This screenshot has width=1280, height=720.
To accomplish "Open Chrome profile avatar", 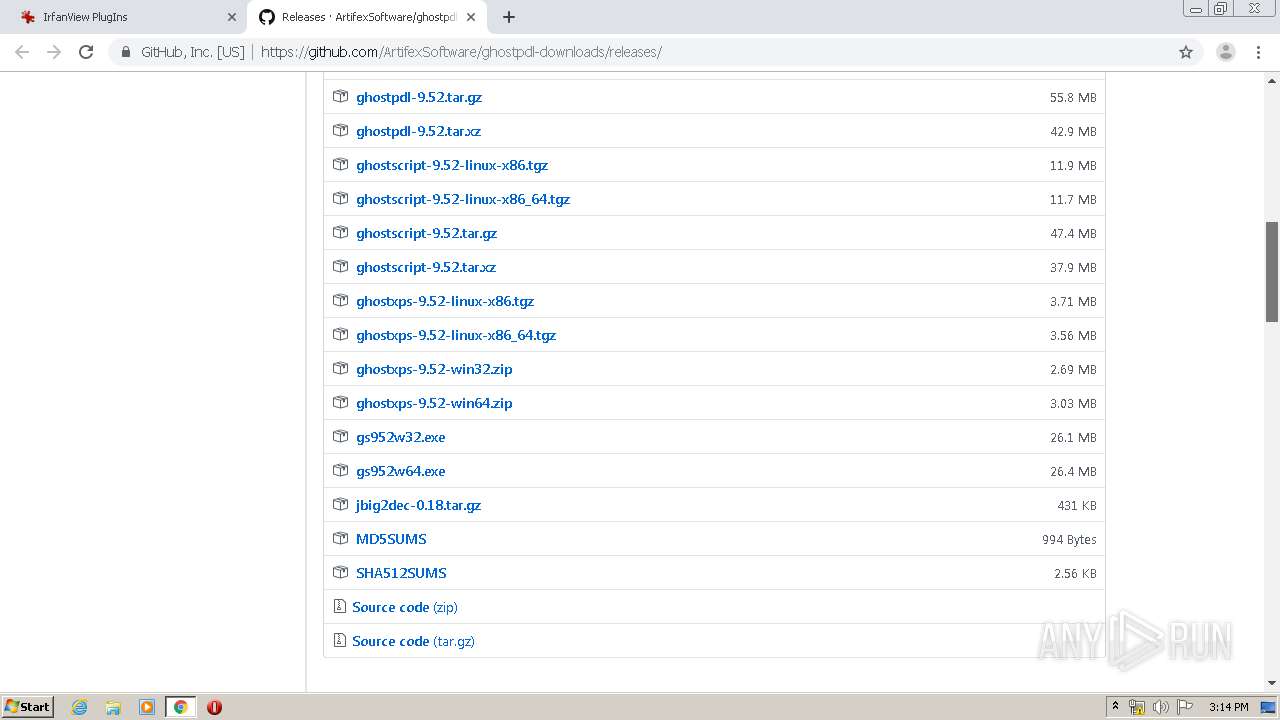I will pos(1226,52).
